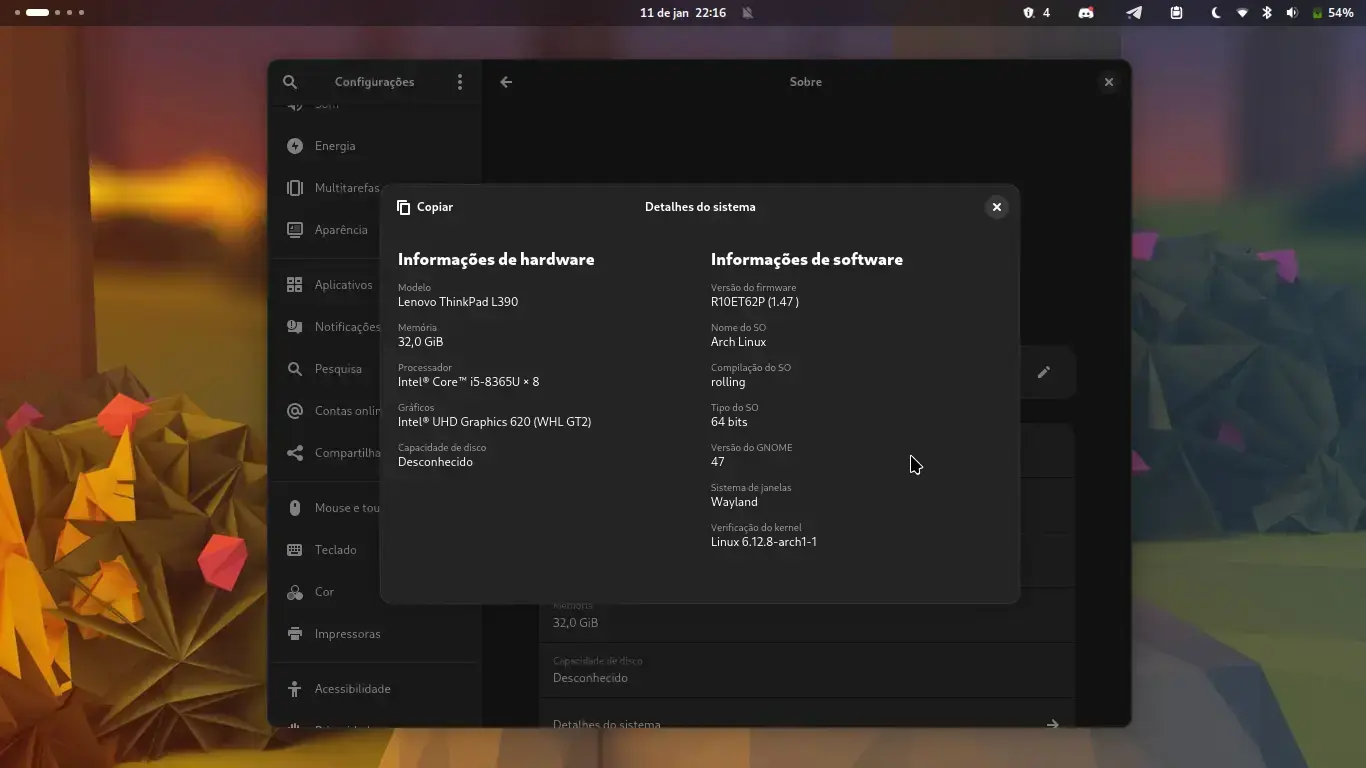The height and width of the screenshot is (768, 1366).
Task: Click Desconhecido under Capacidade de disco in dialog
Action: (x=435, y=462)
